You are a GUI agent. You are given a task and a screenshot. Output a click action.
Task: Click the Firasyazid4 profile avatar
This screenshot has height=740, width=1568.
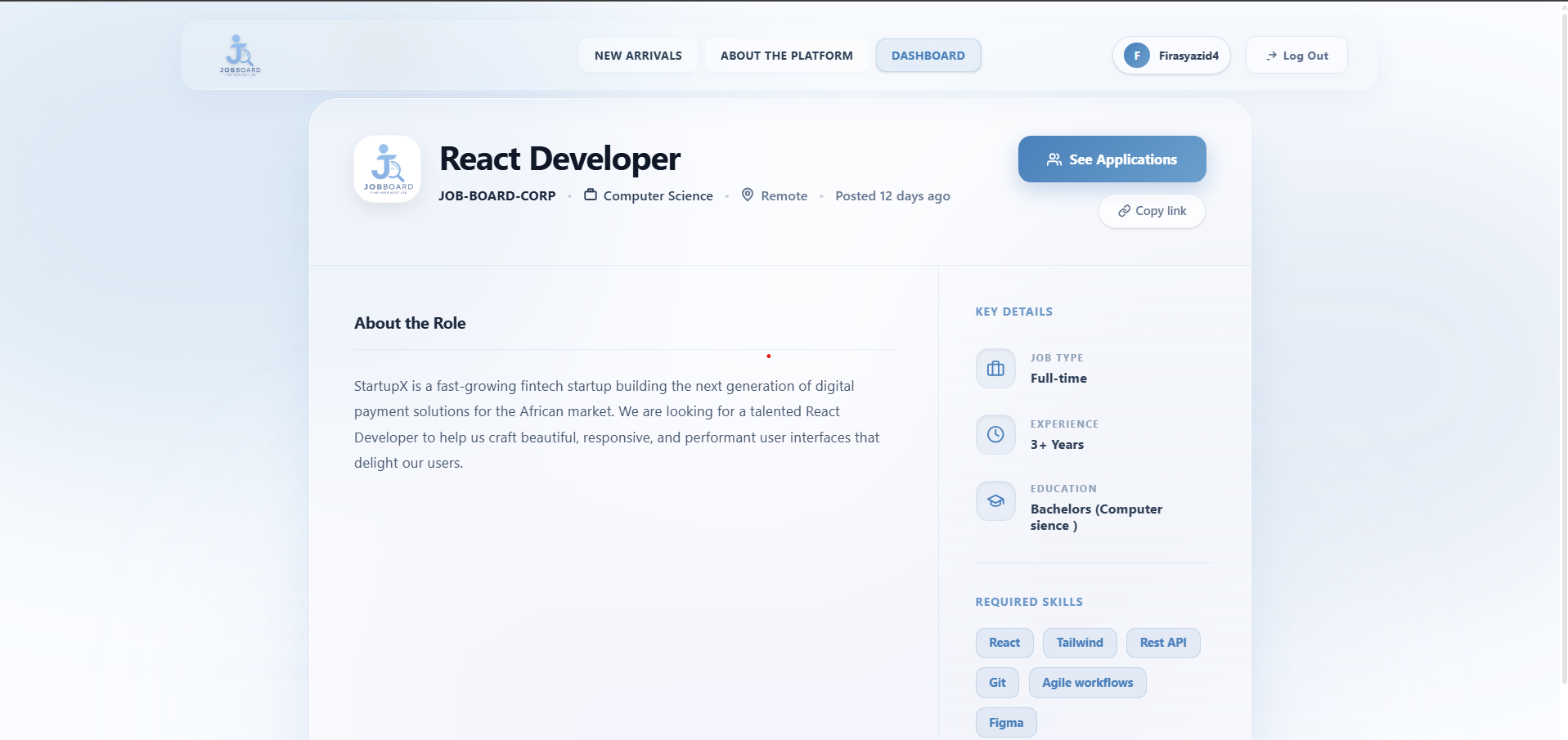click(x=1136, y=56)
